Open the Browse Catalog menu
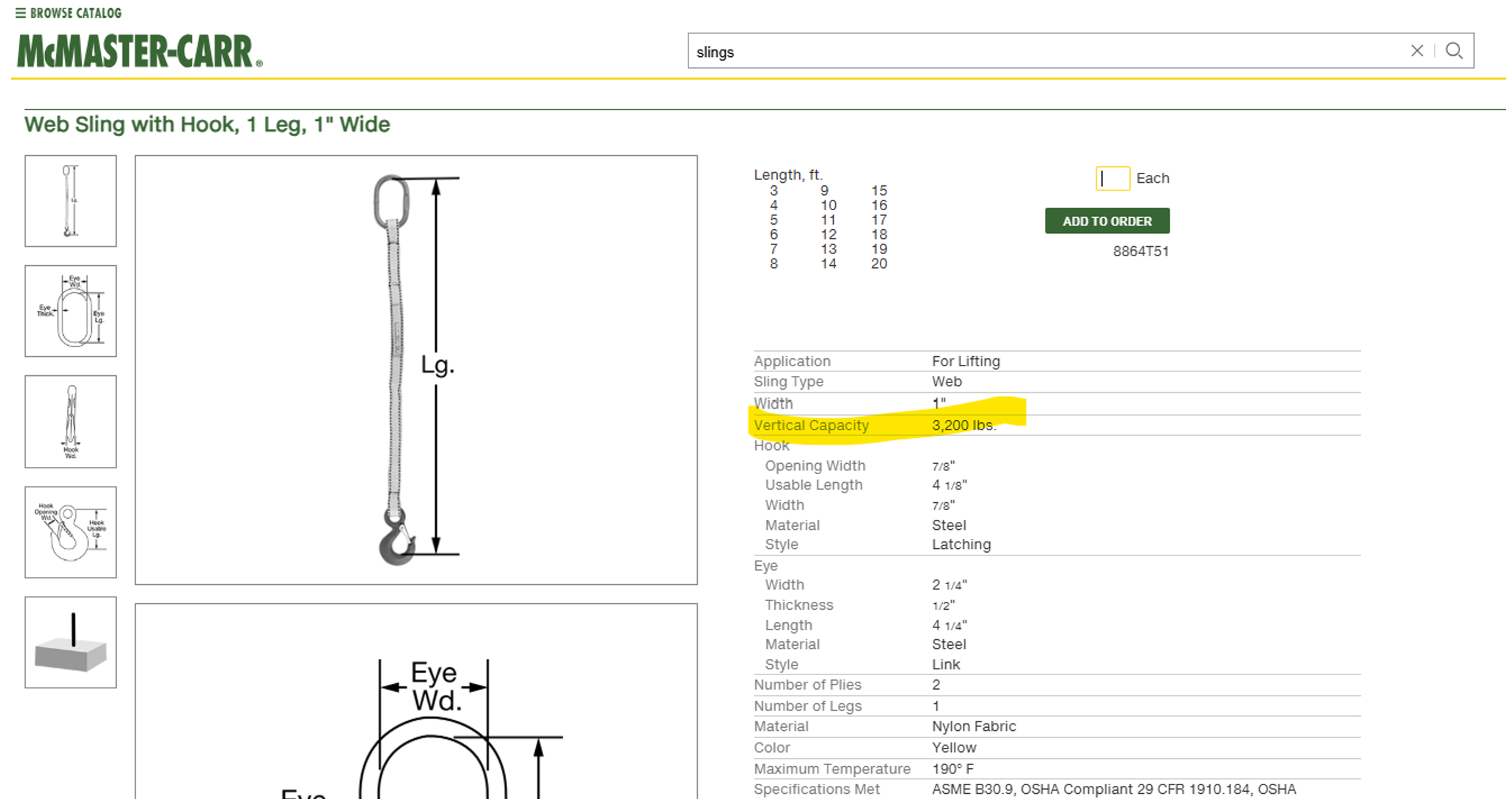The height and width of the screenshot is (799, 1512). click(68, 12)
